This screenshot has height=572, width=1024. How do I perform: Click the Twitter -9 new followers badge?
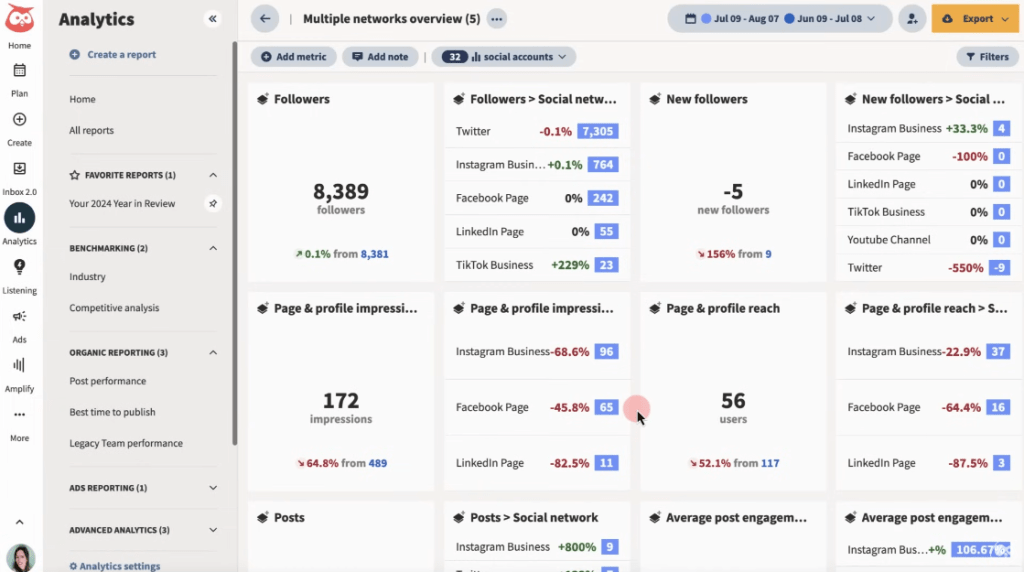click(x=999, y=268)
